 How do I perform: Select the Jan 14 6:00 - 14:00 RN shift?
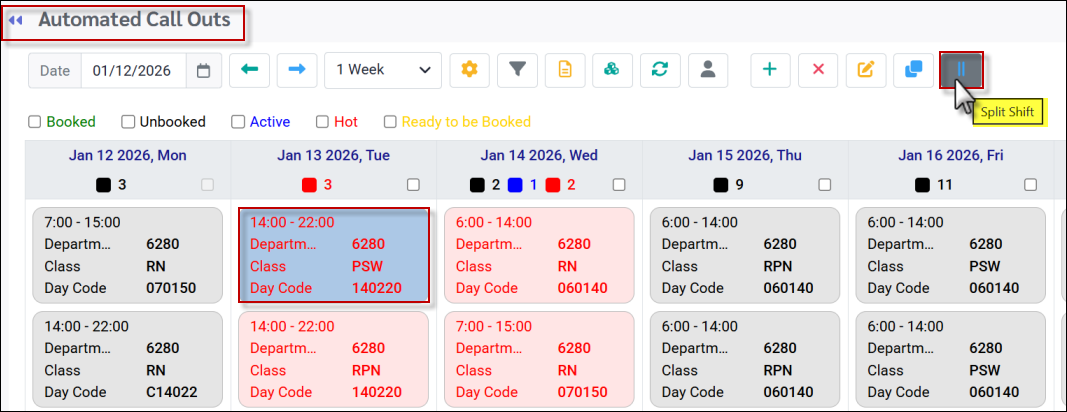539,255
